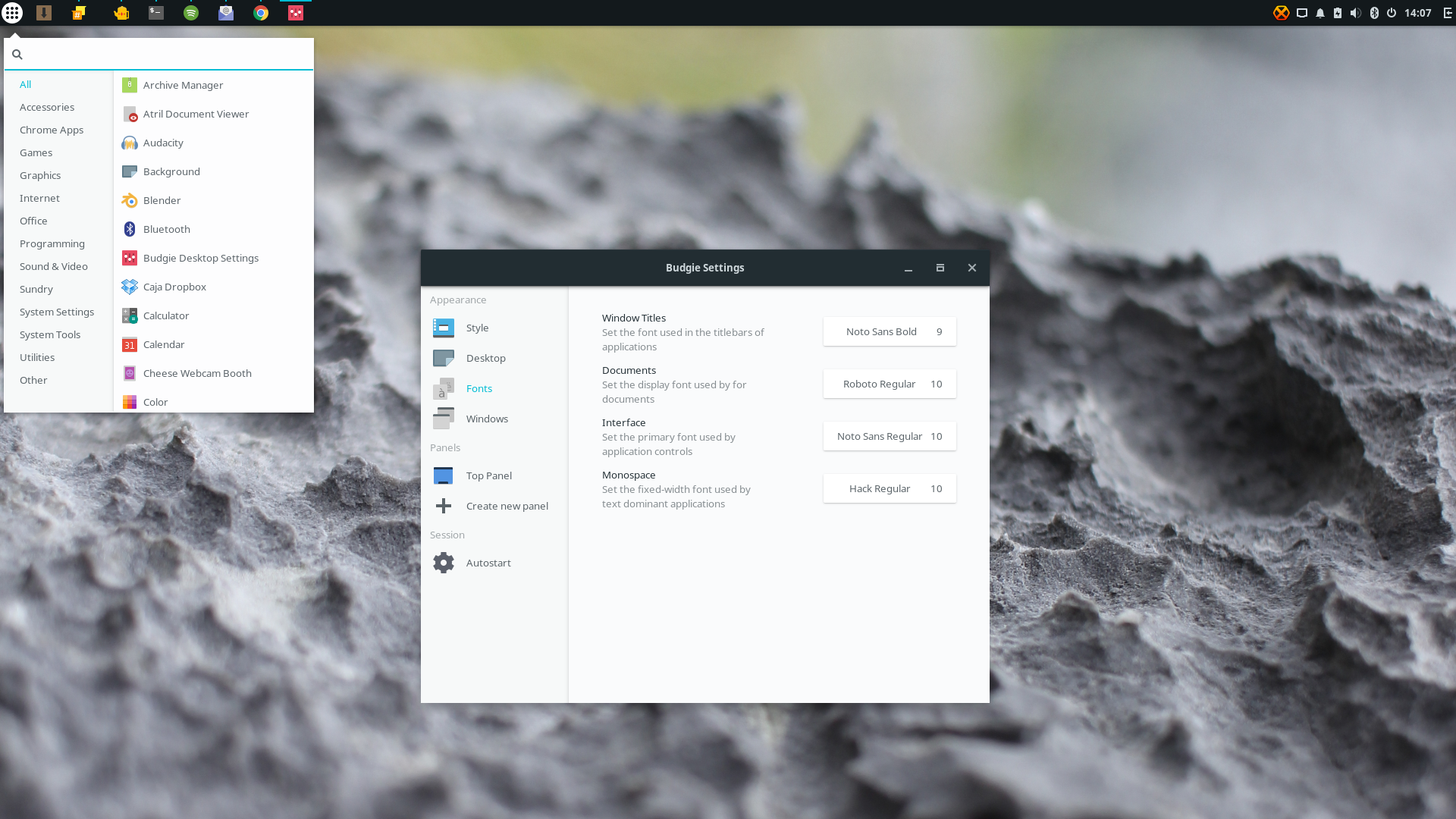Viewport: 1456px width, 819px height.
Task: Toggle the Raven sidebar arrow icon in the panel corner
Action: [1448, 13]
